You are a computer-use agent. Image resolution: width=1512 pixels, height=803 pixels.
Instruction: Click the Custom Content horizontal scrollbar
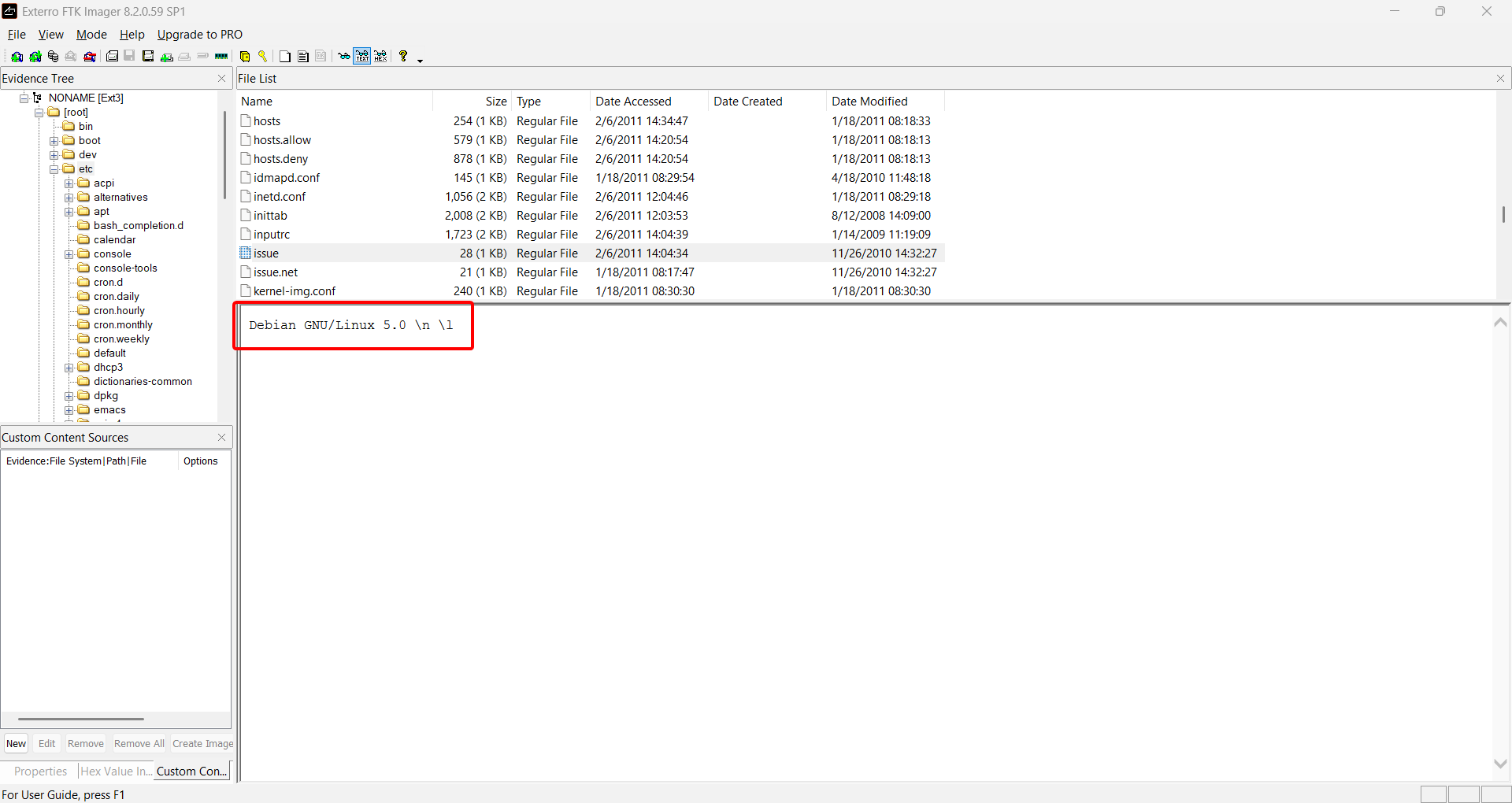[81, 719]
